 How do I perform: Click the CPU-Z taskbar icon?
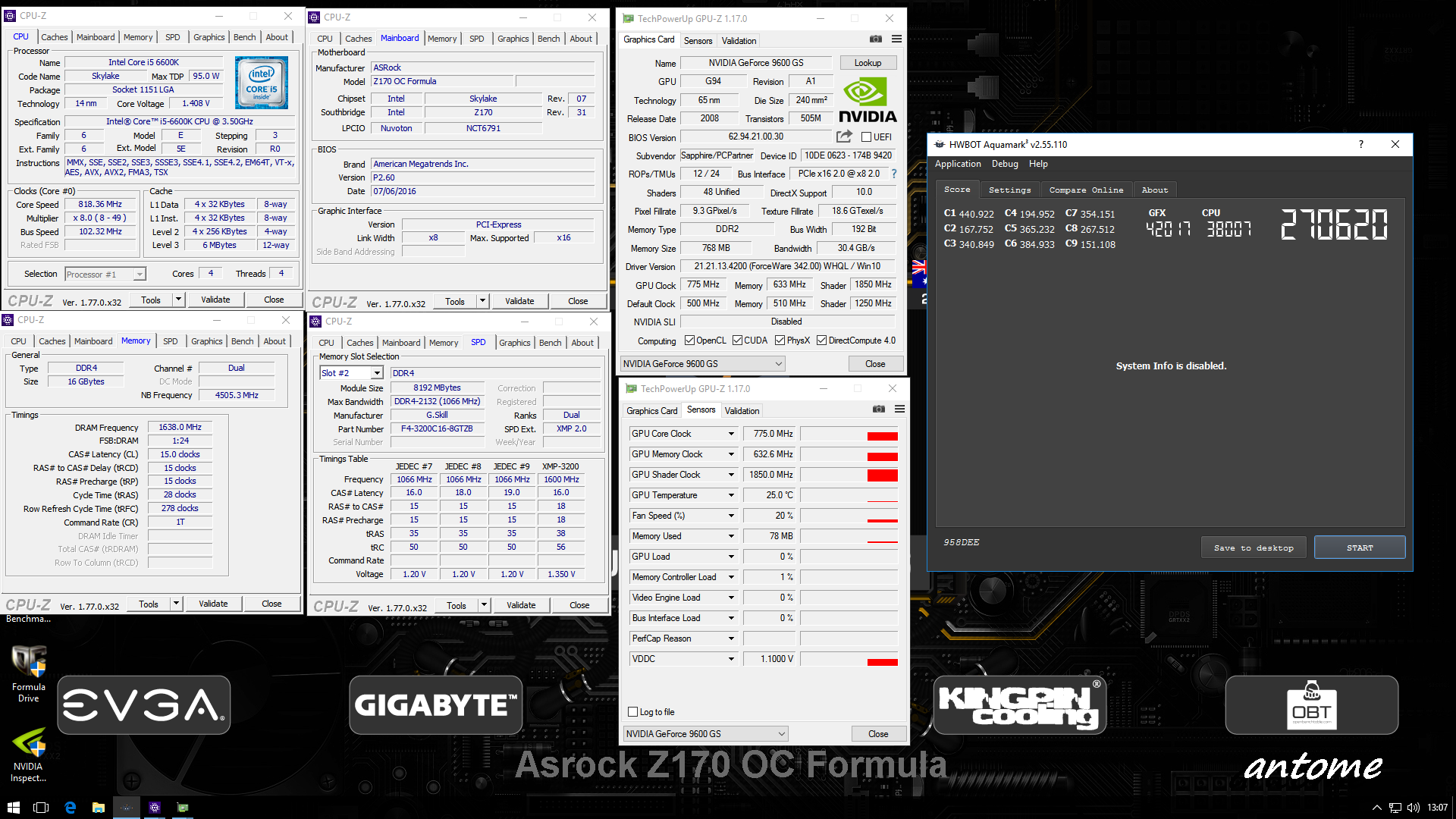(155, 808)
